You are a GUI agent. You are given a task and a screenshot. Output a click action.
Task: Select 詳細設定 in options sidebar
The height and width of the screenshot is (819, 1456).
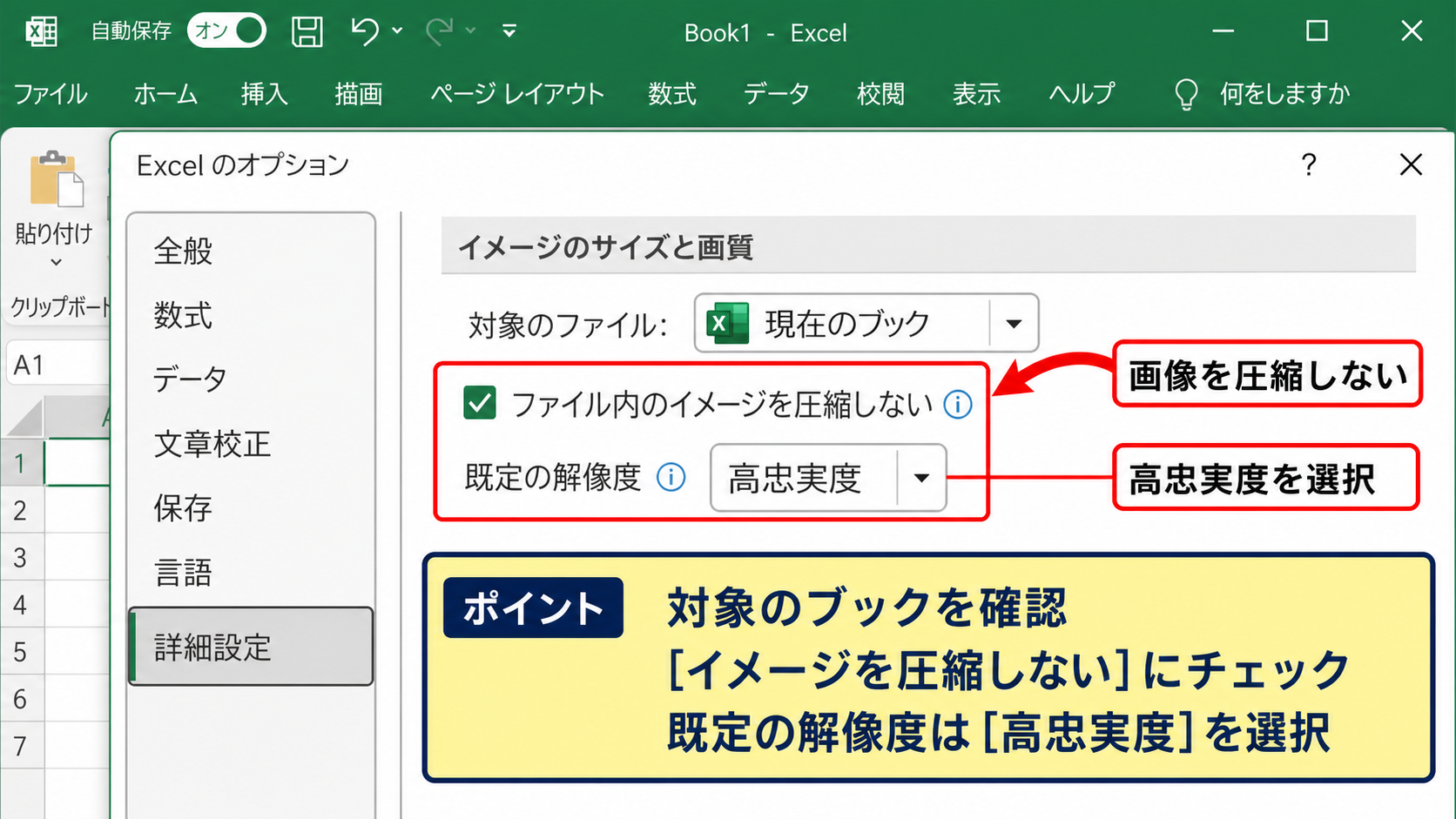click(x=251, y=647)
